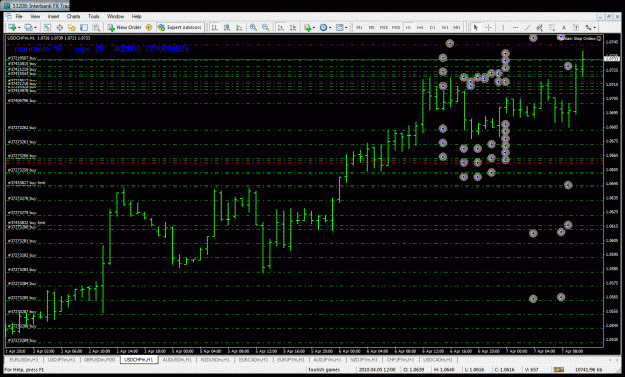This screenshot has width=625, height=377.
Task: Open the Insert menu
Action: 53,16
